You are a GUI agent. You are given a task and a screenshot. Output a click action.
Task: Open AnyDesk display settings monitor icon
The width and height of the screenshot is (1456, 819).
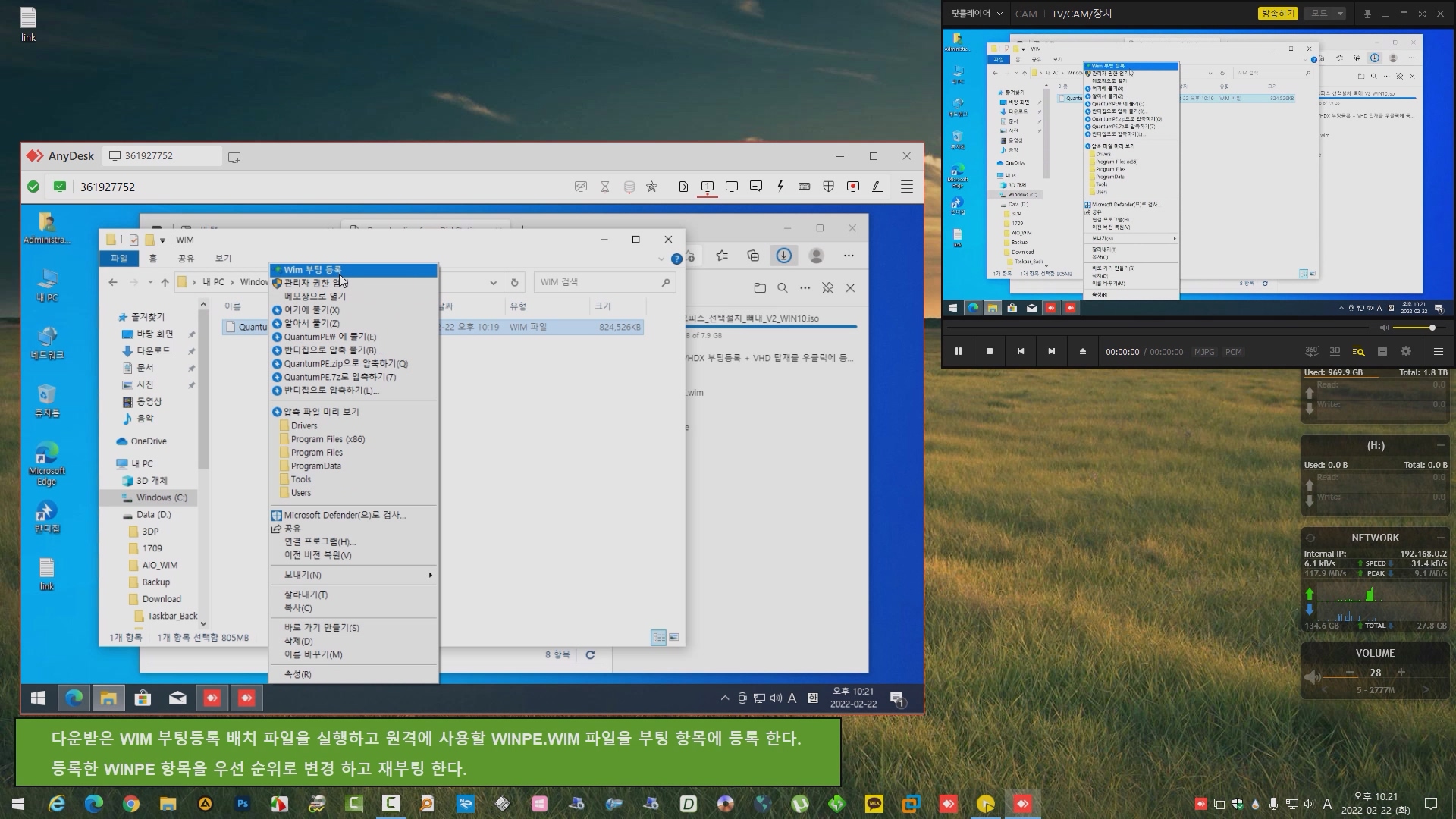click(732, 187)
